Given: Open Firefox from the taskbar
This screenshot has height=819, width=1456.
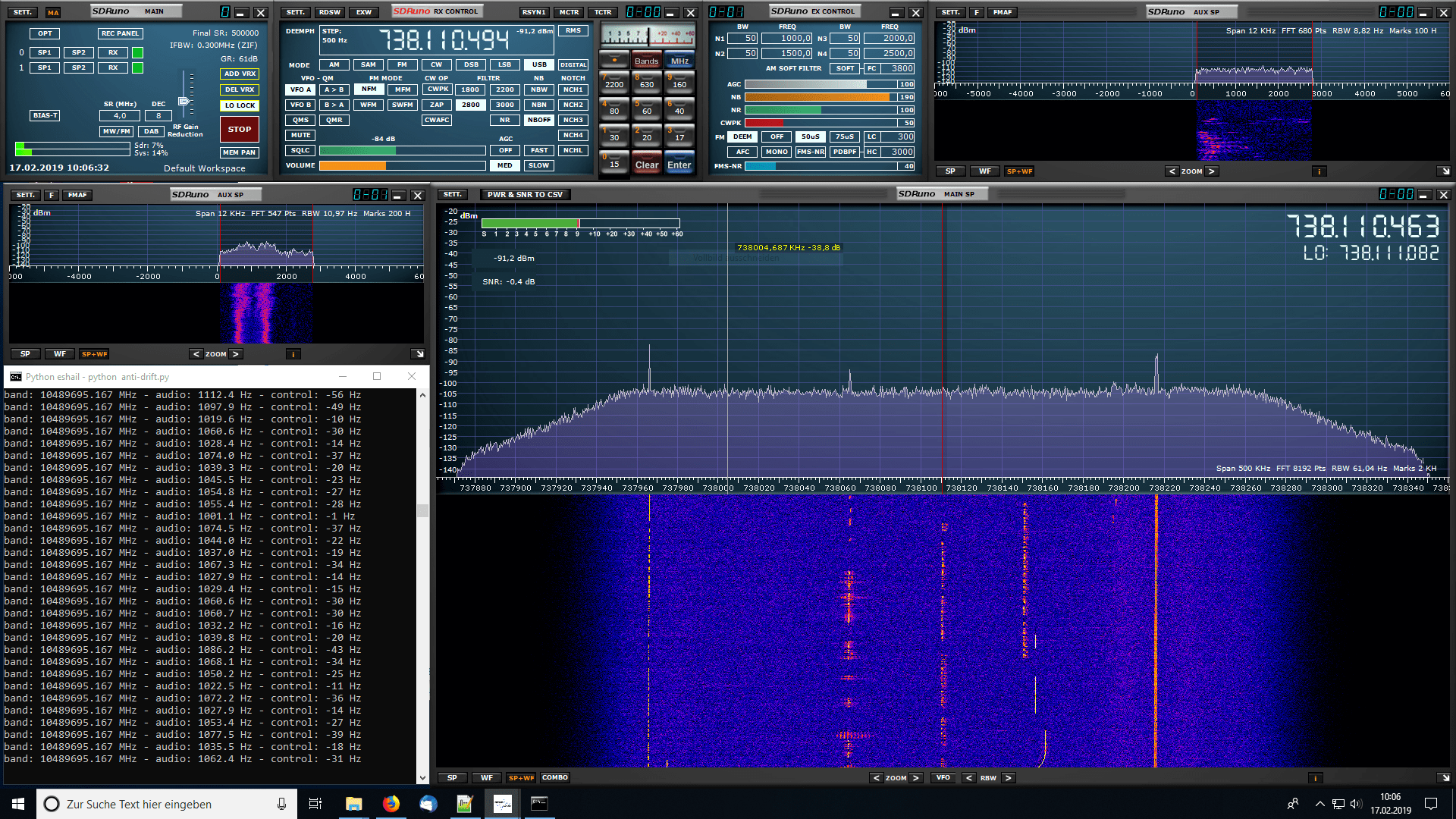Looking at the screenshot, I should (391, 804).
